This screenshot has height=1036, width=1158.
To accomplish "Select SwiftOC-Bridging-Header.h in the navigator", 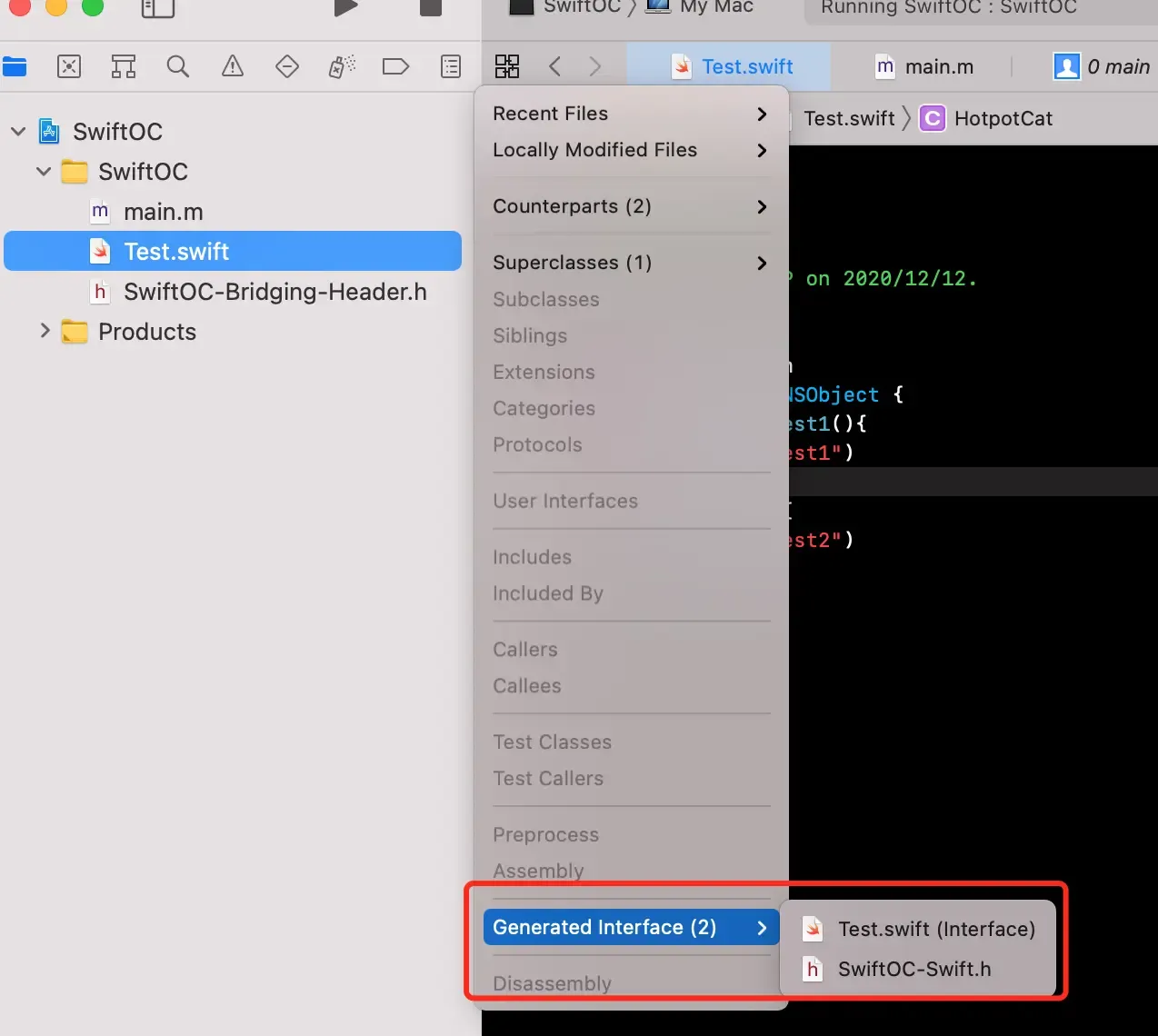I will click(x=275, y=292).
